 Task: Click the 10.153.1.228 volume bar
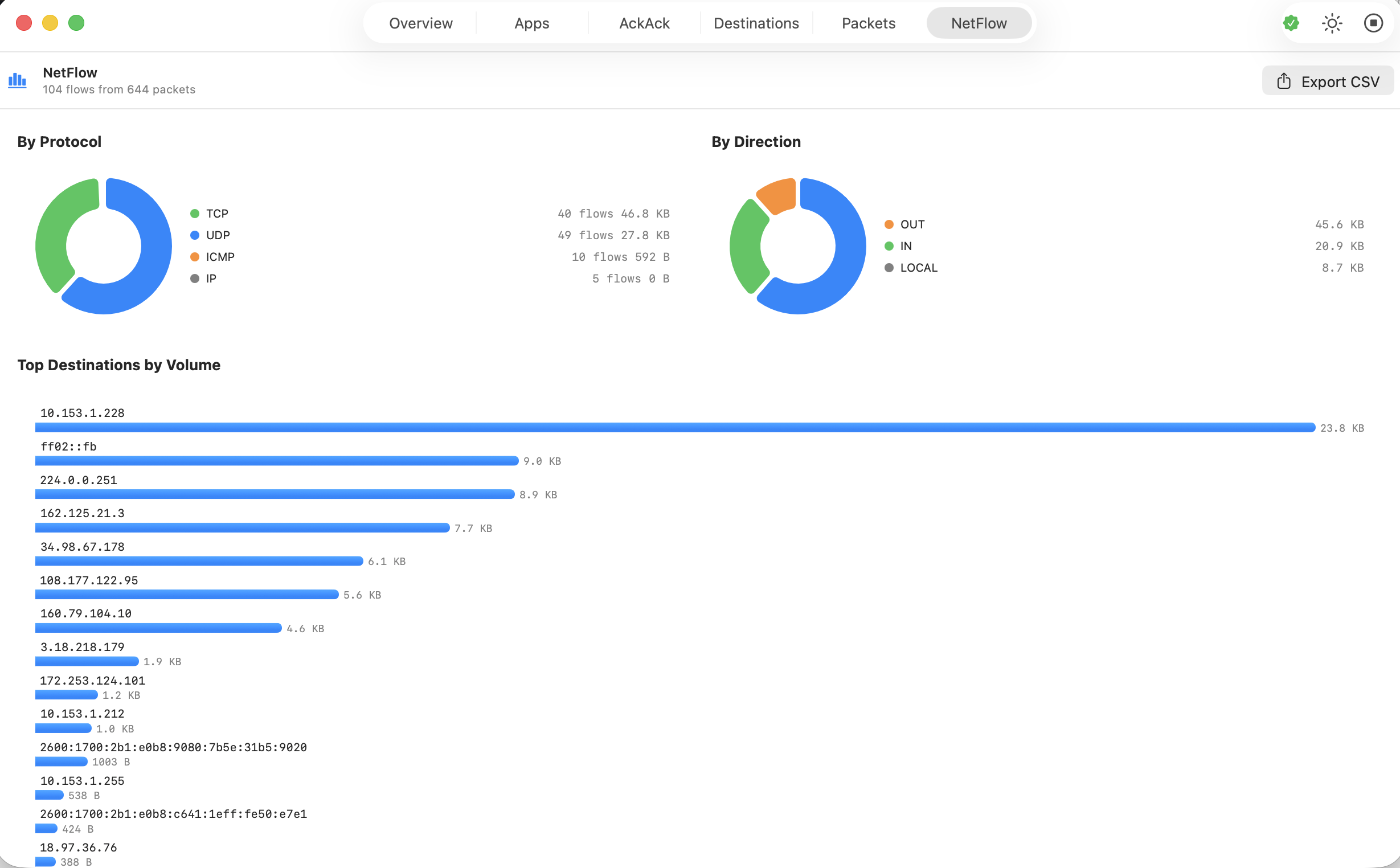point(675,428)
